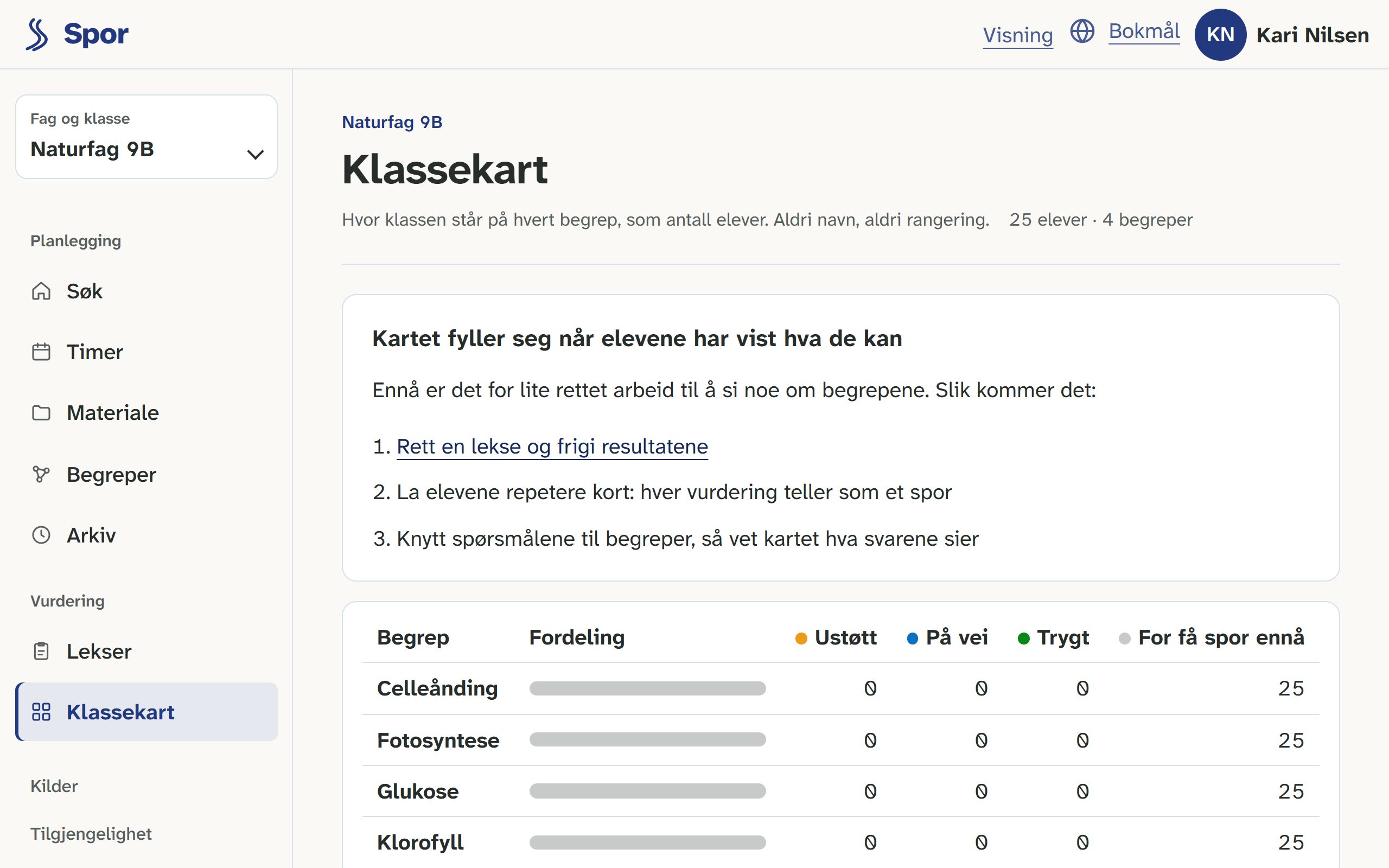Viewport: 1389px width, 868px height.
Task: Click the grid icon beside Klassekart
Action: coord(41,712)
